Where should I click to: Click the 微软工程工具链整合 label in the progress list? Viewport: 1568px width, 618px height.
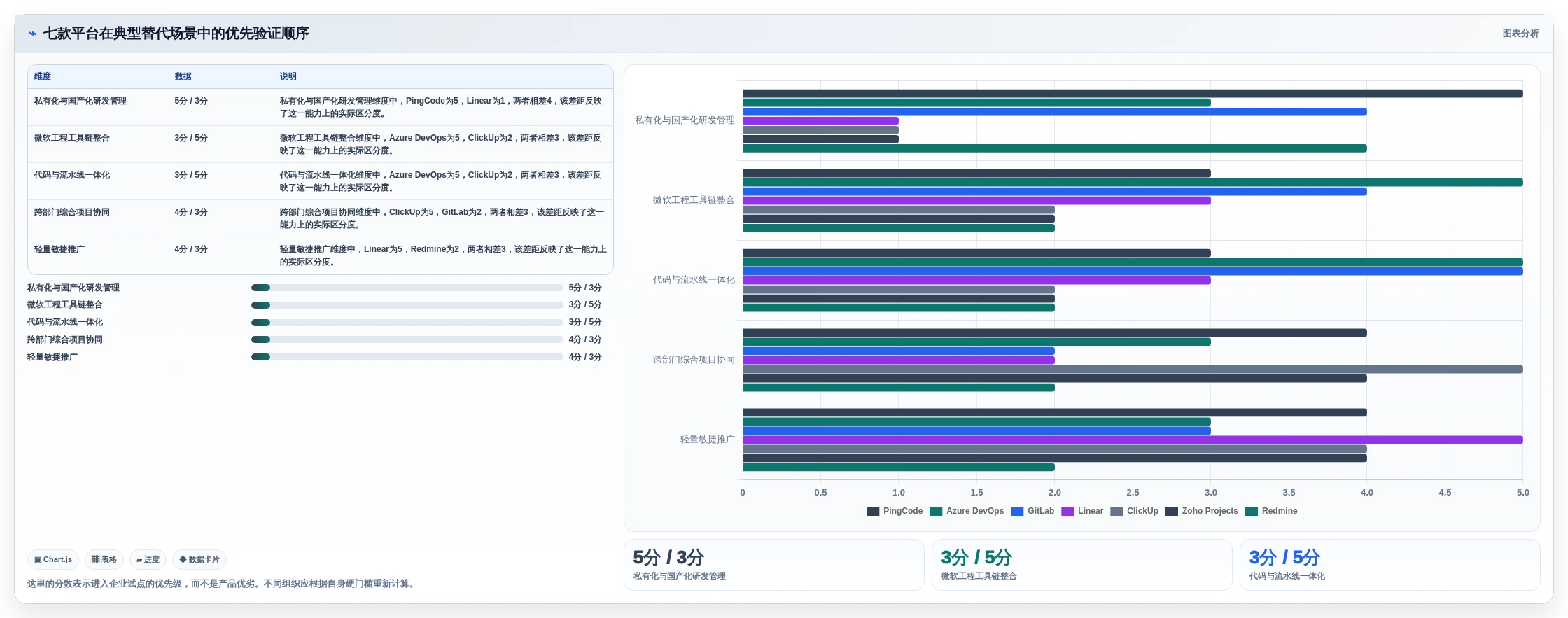pos(65,305)
